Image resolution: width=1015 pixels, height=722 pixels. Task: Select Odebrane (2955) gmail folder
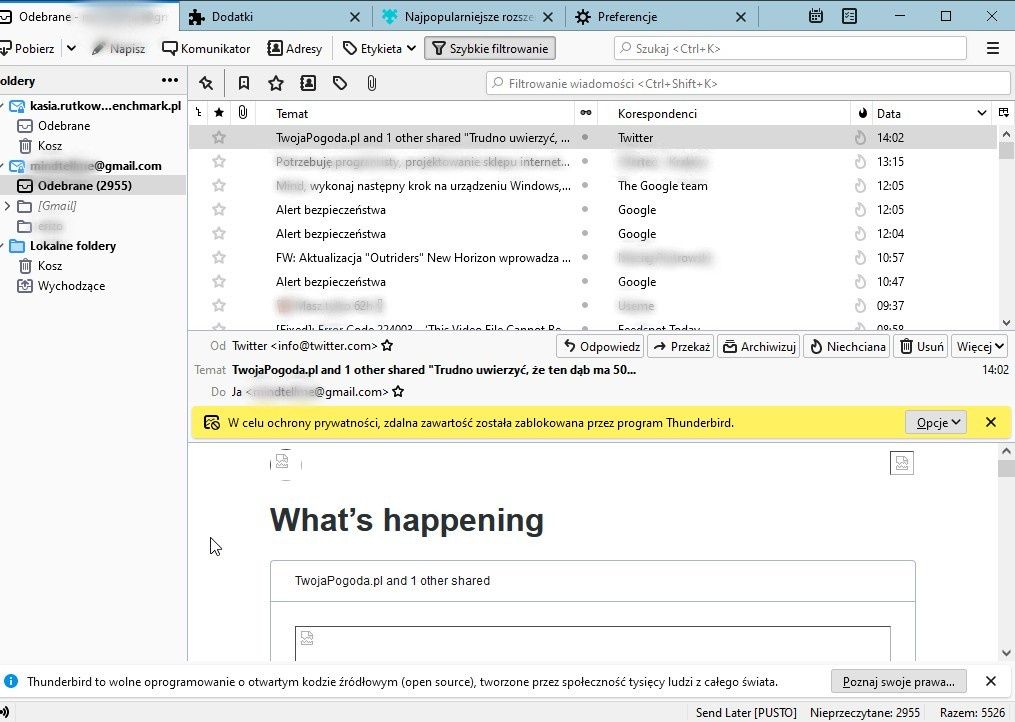click(x=84, y=186)
